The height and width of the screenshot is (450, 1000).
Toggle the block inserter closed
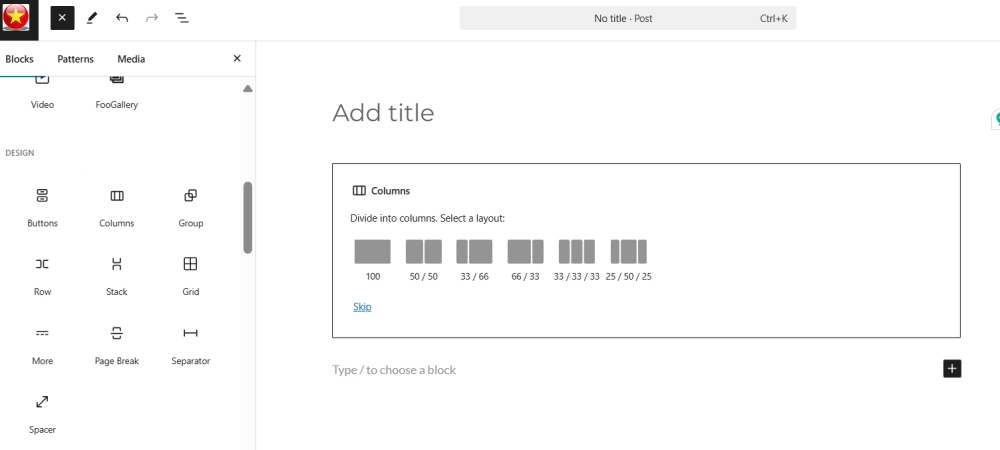[x=62, y=18]
